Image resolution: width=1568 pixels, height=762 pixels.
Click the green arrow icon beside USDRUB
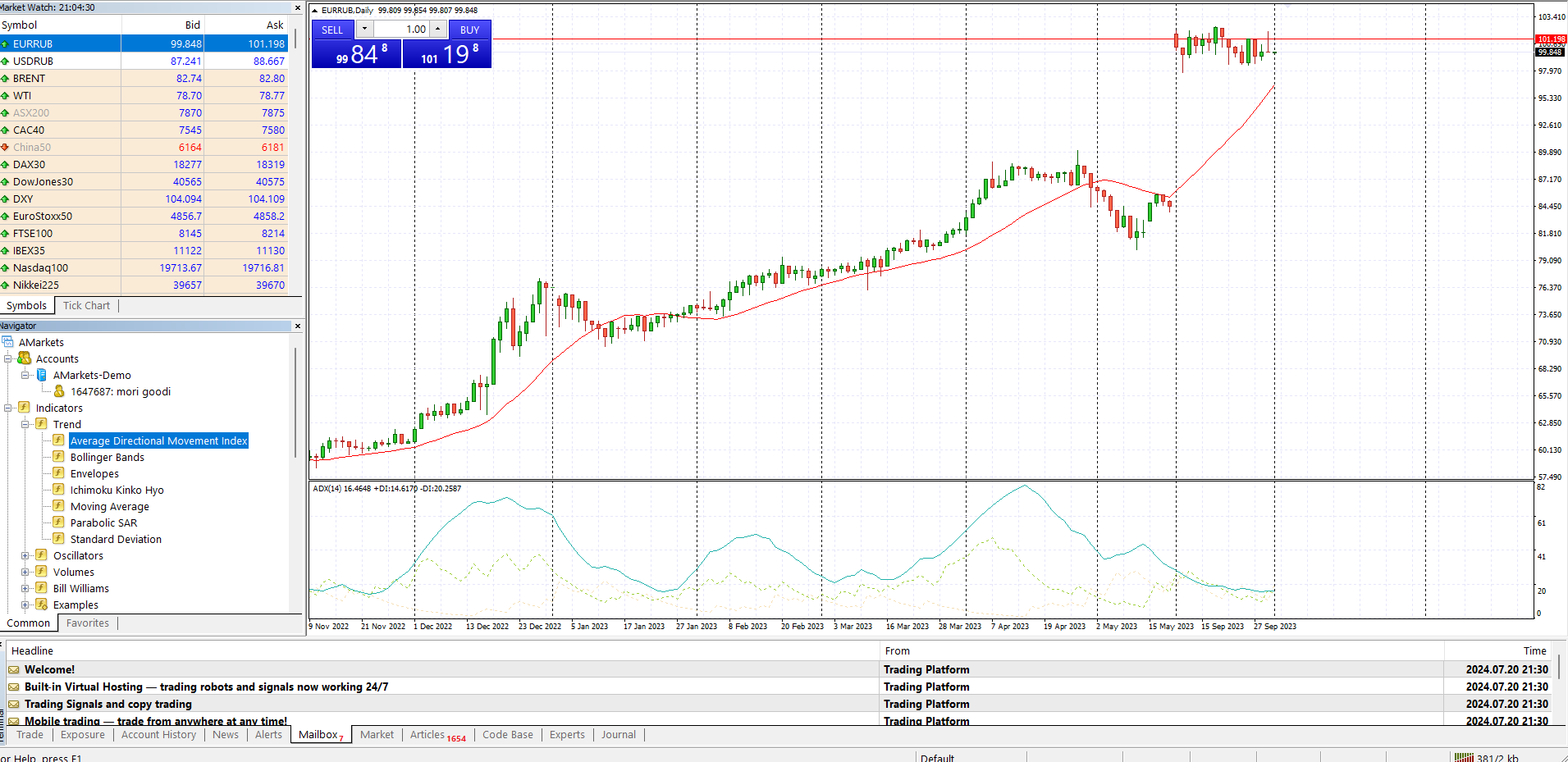click(5, 62)
